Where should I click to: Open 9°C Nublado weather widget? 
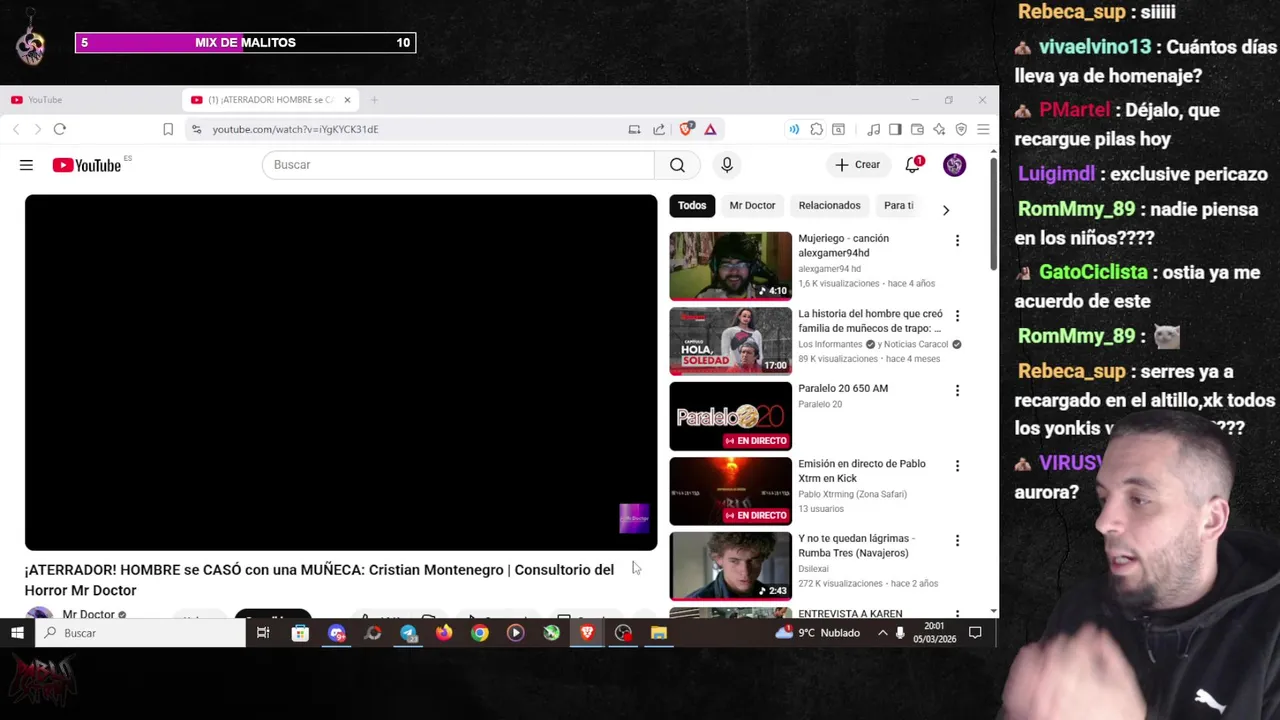click(818, 633)
